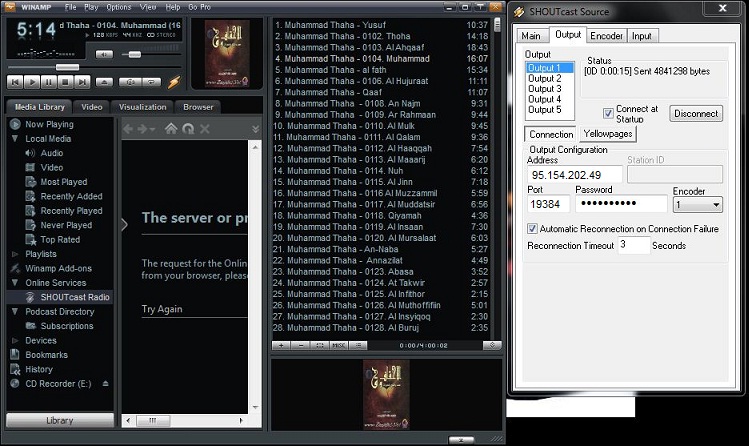The image size is (749, 446).
Task: Open the Help menu in Winamp
Action: click(172, 7)
